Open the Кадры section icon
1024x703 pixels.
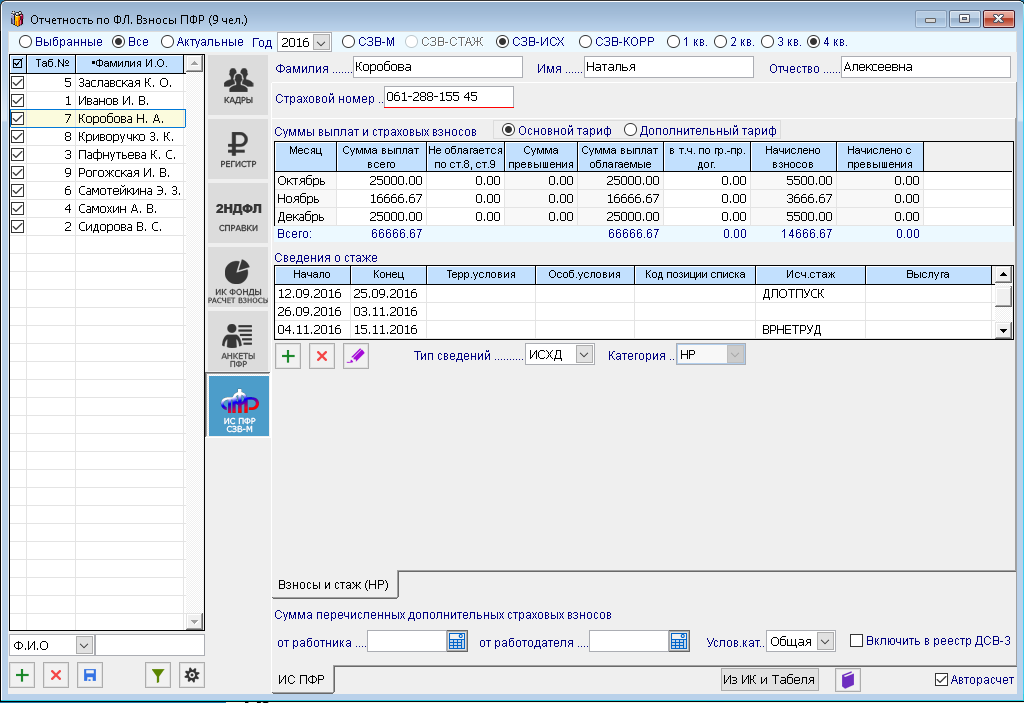pyautogui.click(x=238, y=86)
